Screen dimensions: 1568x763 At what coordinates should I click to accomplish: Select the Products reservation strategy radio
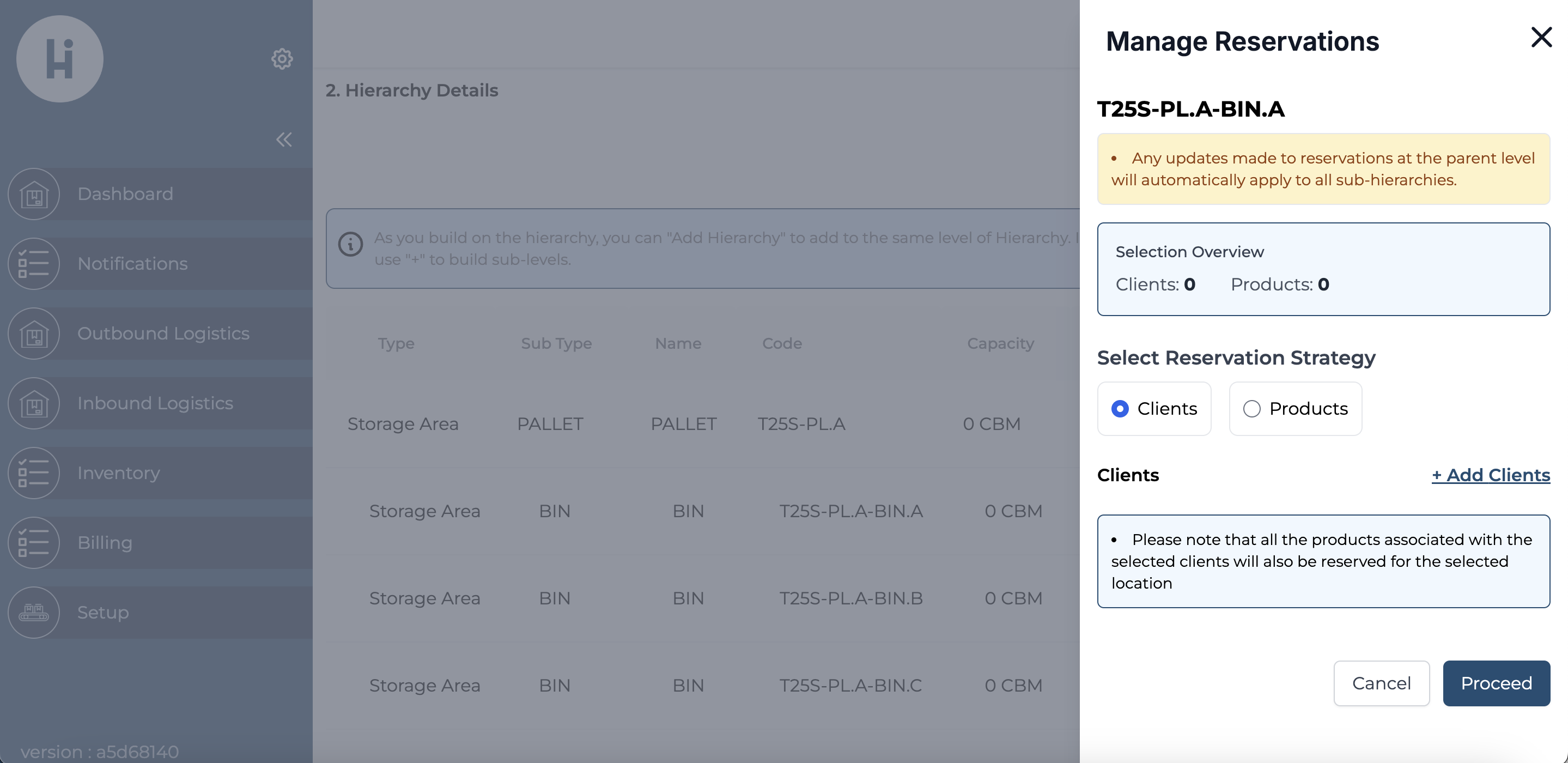1251,409
